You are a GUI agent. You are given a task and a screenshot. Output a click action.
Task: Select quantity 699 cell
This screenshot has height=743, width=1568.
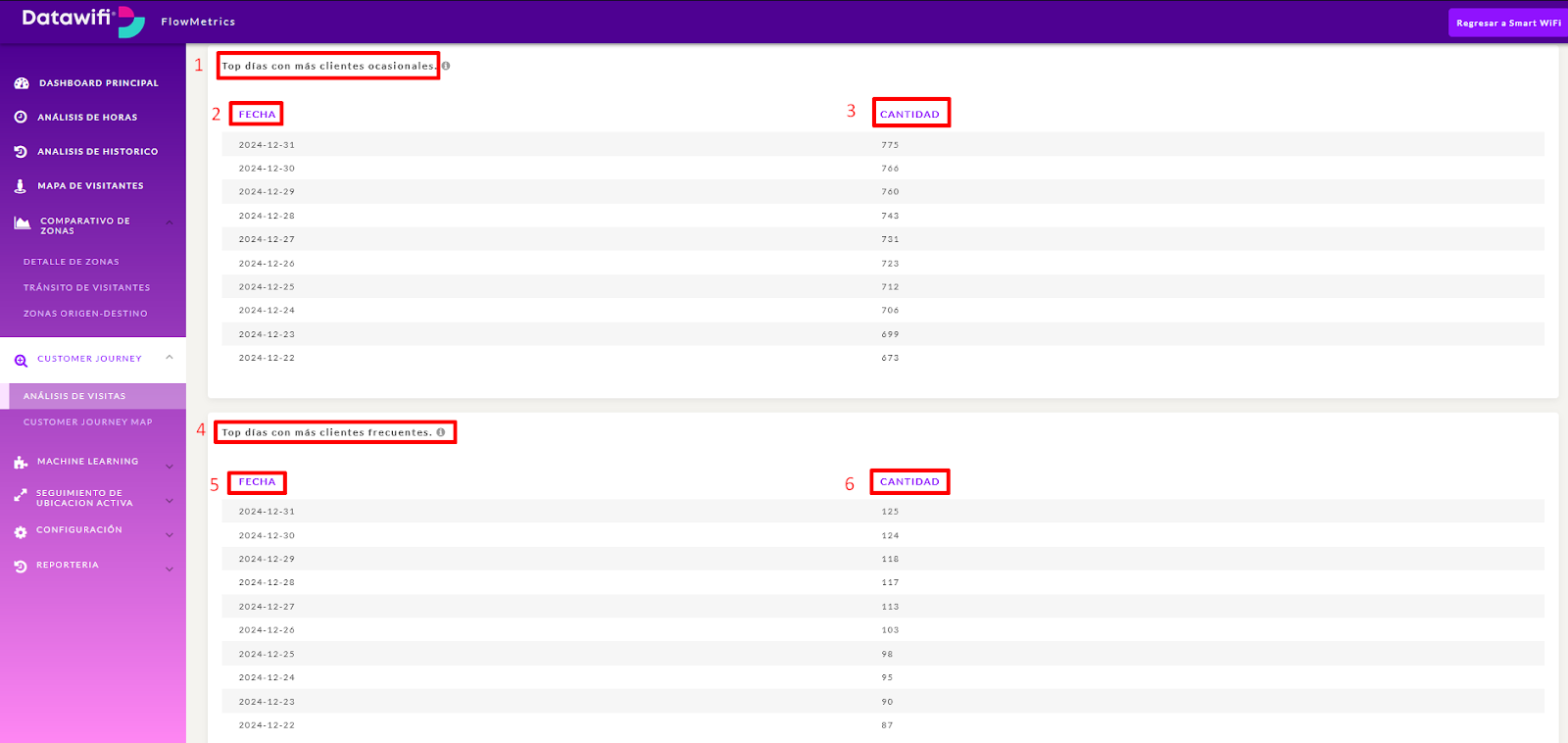tap(890, 334)
